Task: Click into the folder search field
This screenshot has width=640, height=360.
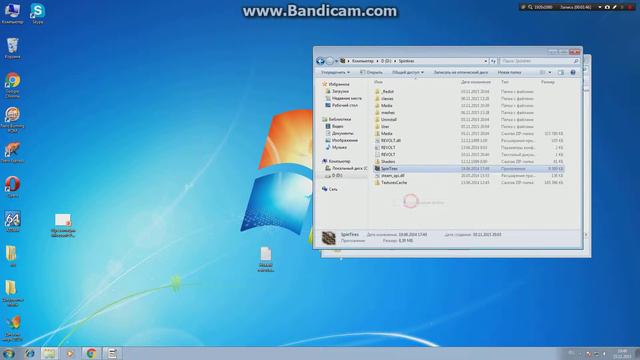Action: point(539,61)
